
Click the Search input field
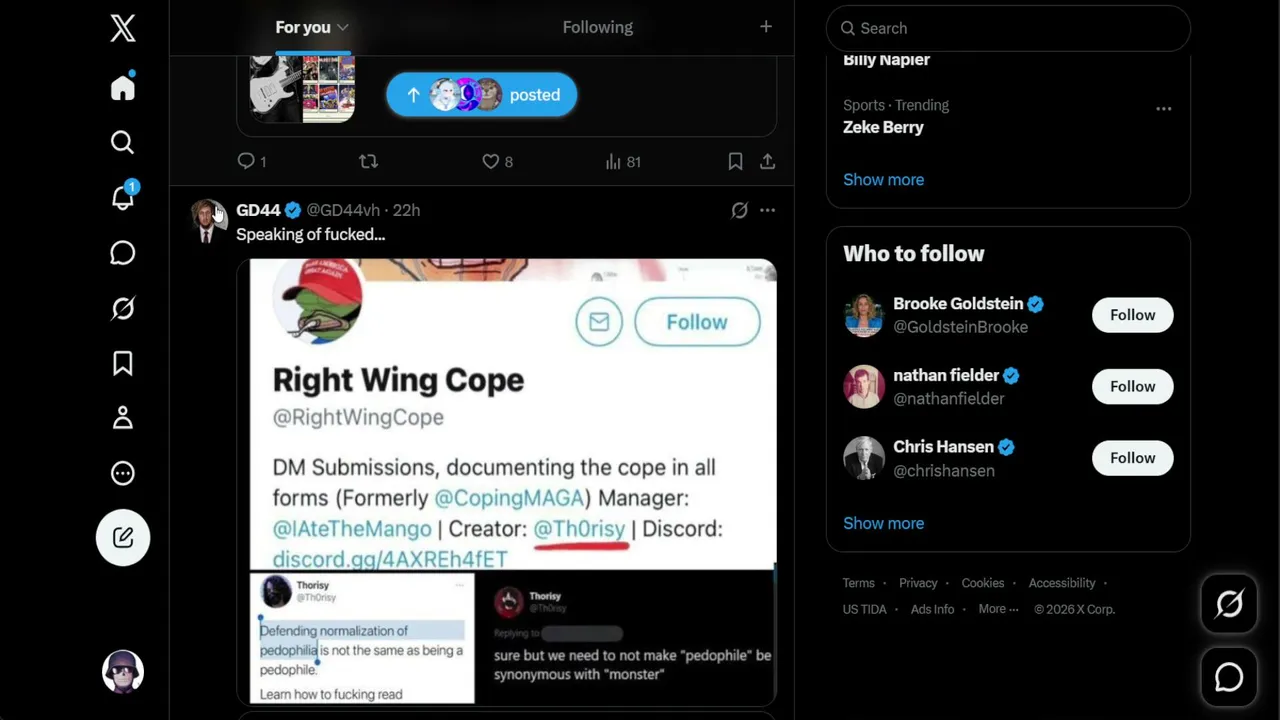pos(1008,28)
